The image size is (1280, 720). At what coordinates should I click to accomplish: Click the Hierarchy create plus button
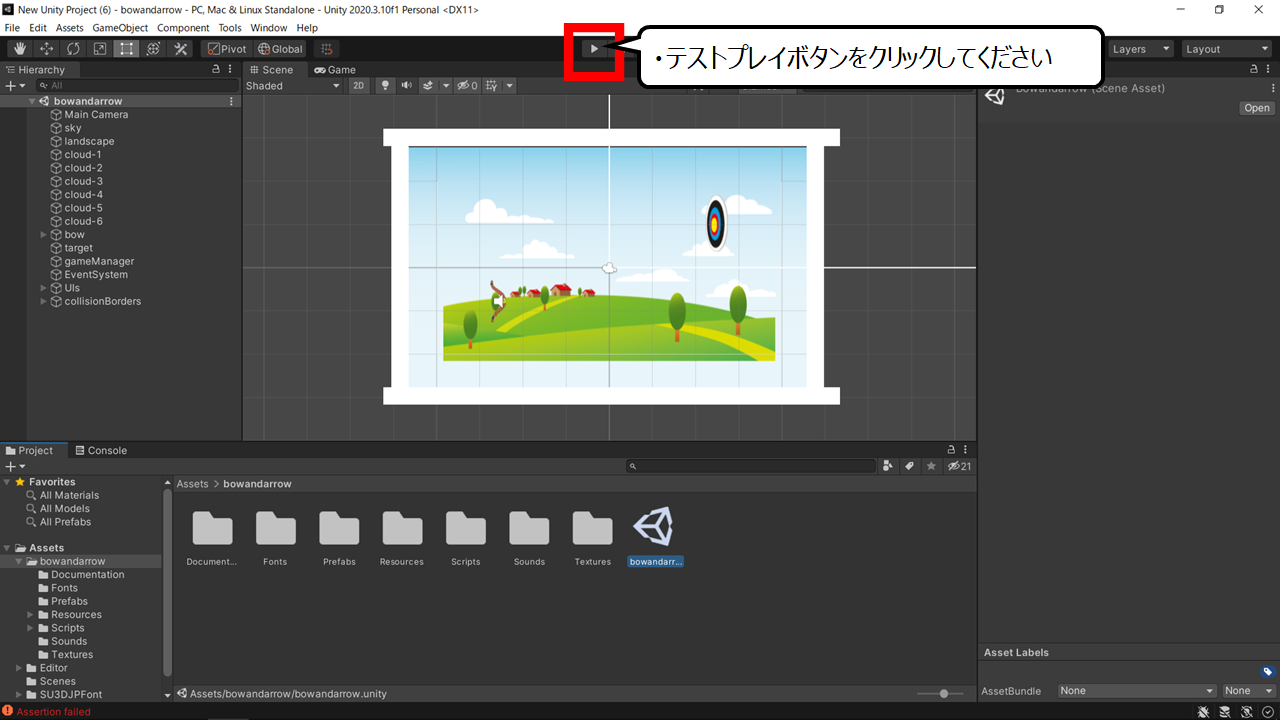click(x=13, y=86)
